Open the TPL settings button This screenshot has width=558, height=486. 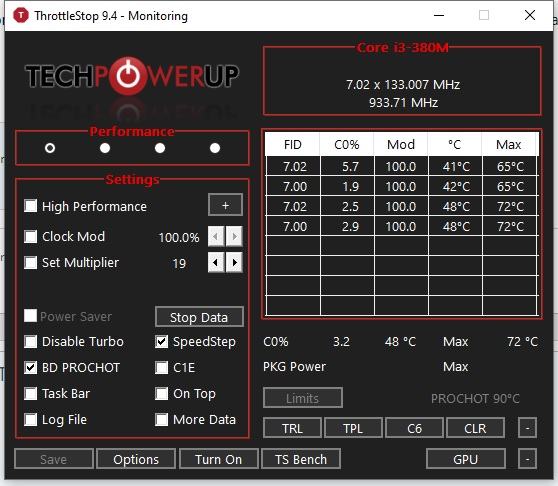353,428
